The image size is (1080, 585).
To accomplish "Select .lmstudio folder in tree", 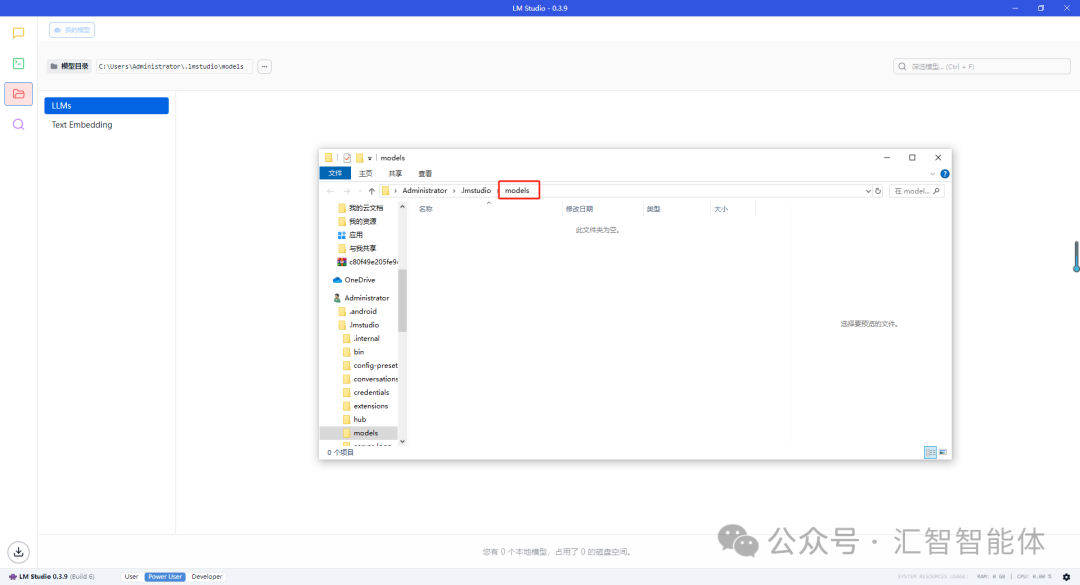I will pos(358,325).
